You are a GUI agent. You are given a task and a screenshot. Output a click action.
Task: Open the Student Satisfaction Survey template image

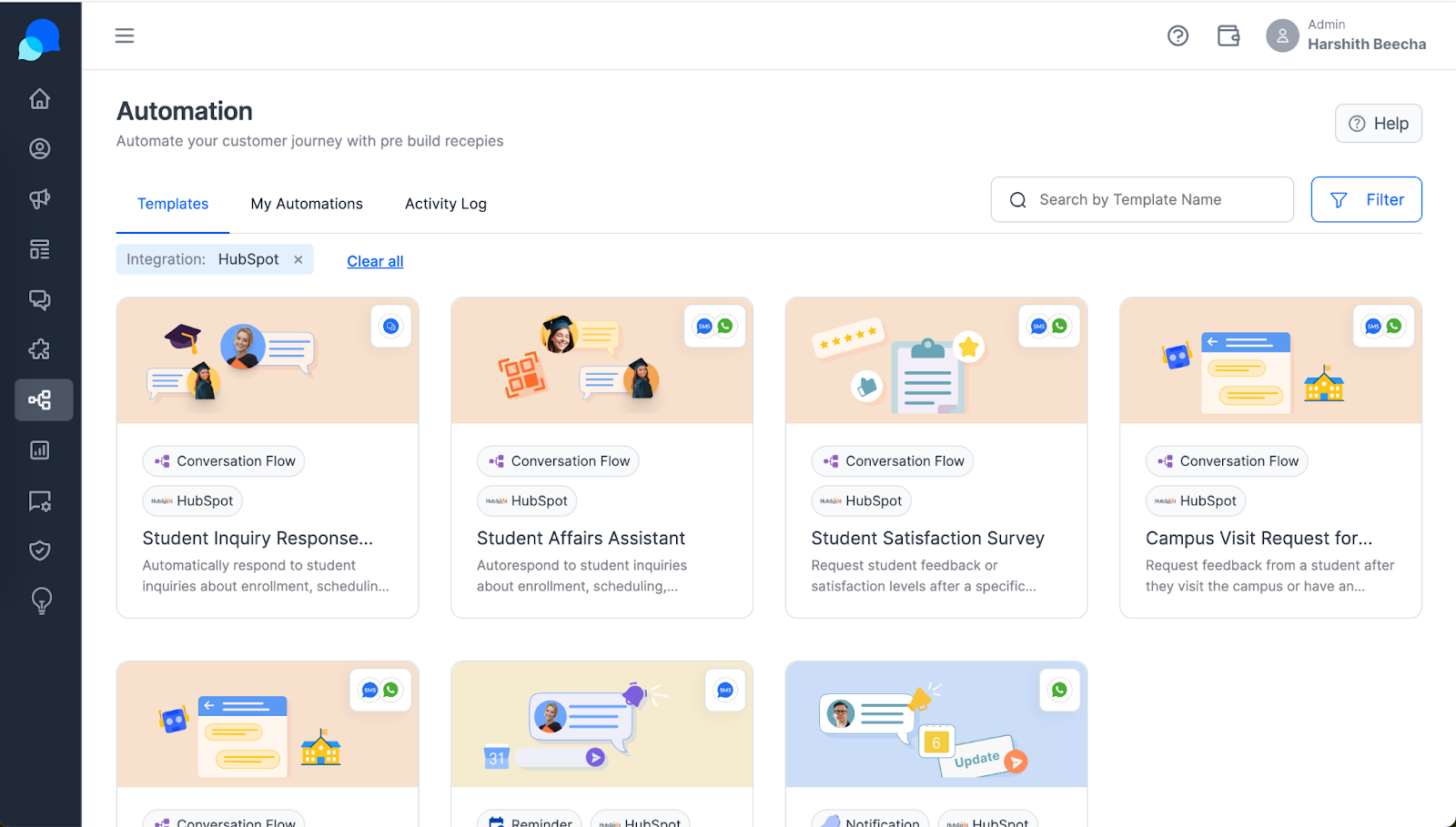pos(936,360)
